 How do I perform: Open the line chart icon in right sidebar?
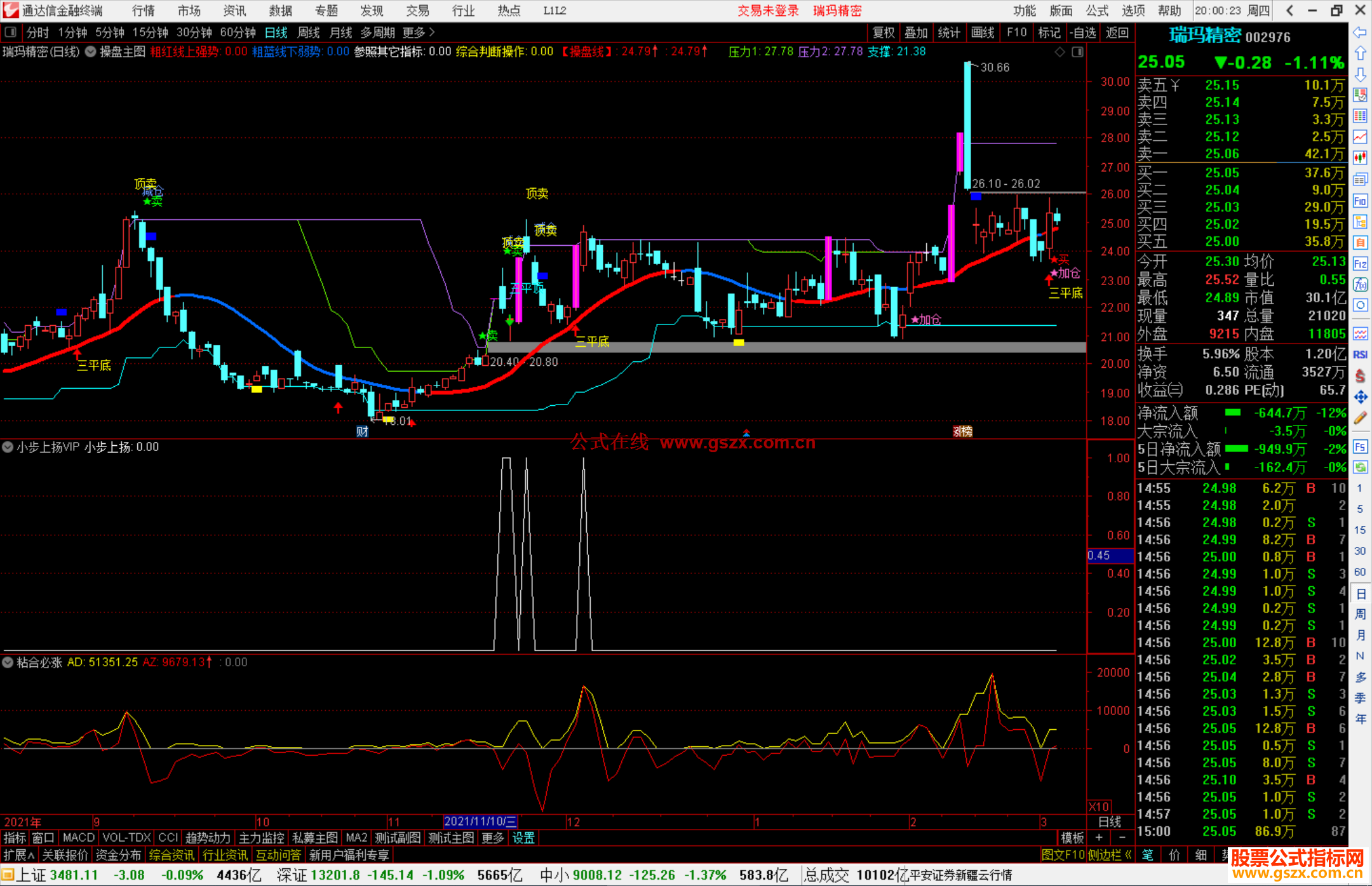pos(1360,137)
